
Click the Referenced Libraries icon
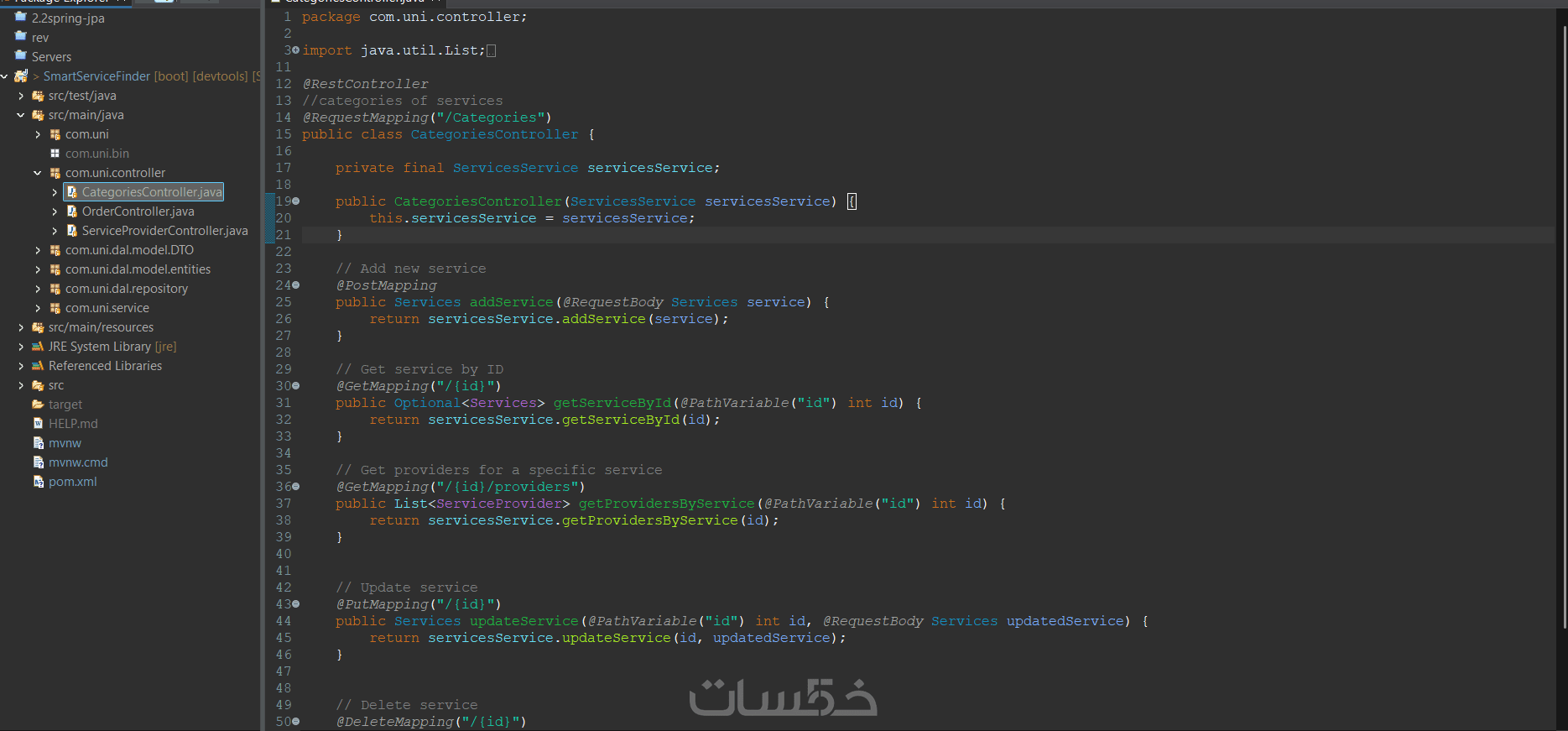38,366
